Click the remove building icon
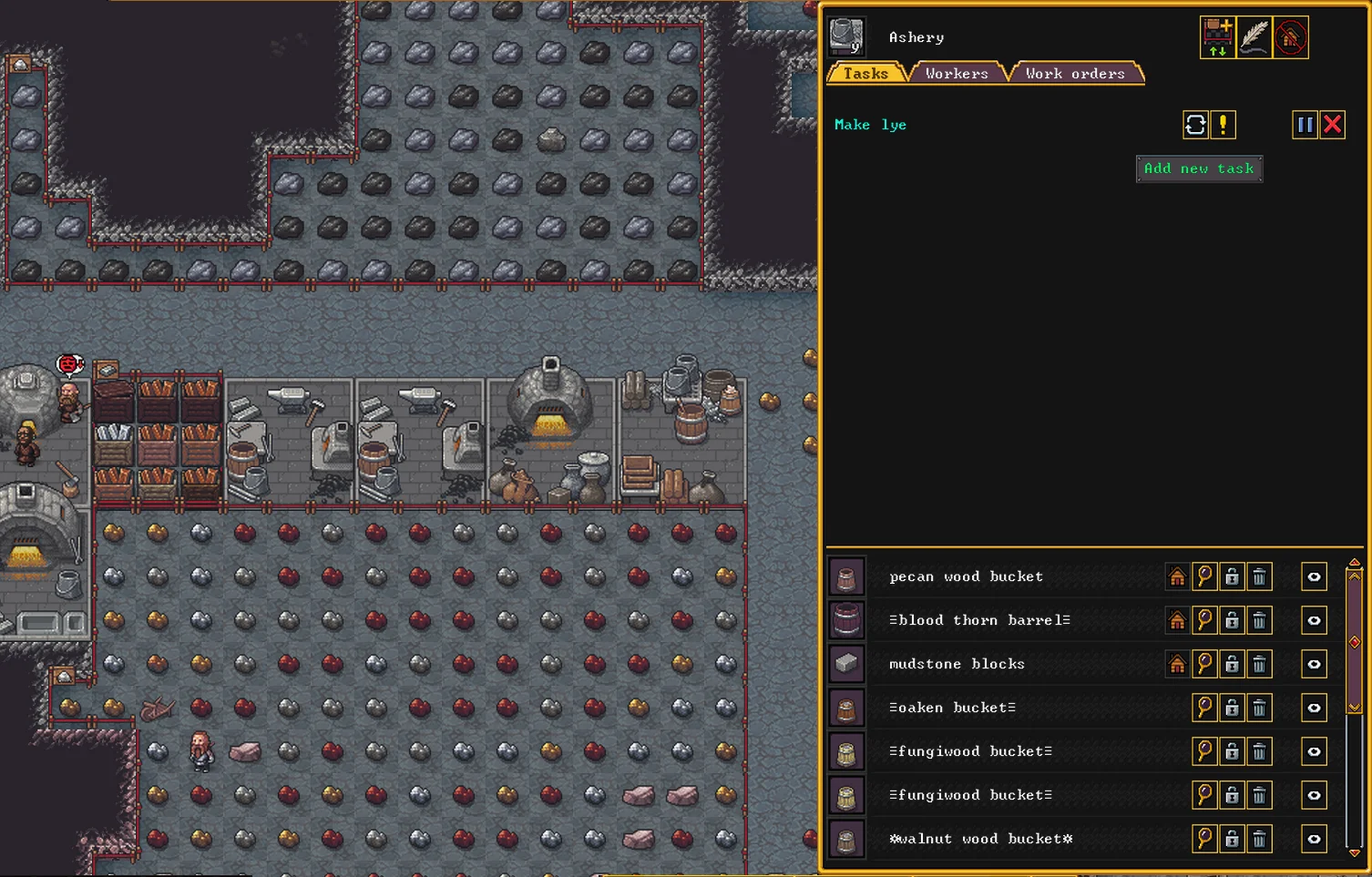The height and width of the screenshot is (877, 1372). coord(1291,37)
